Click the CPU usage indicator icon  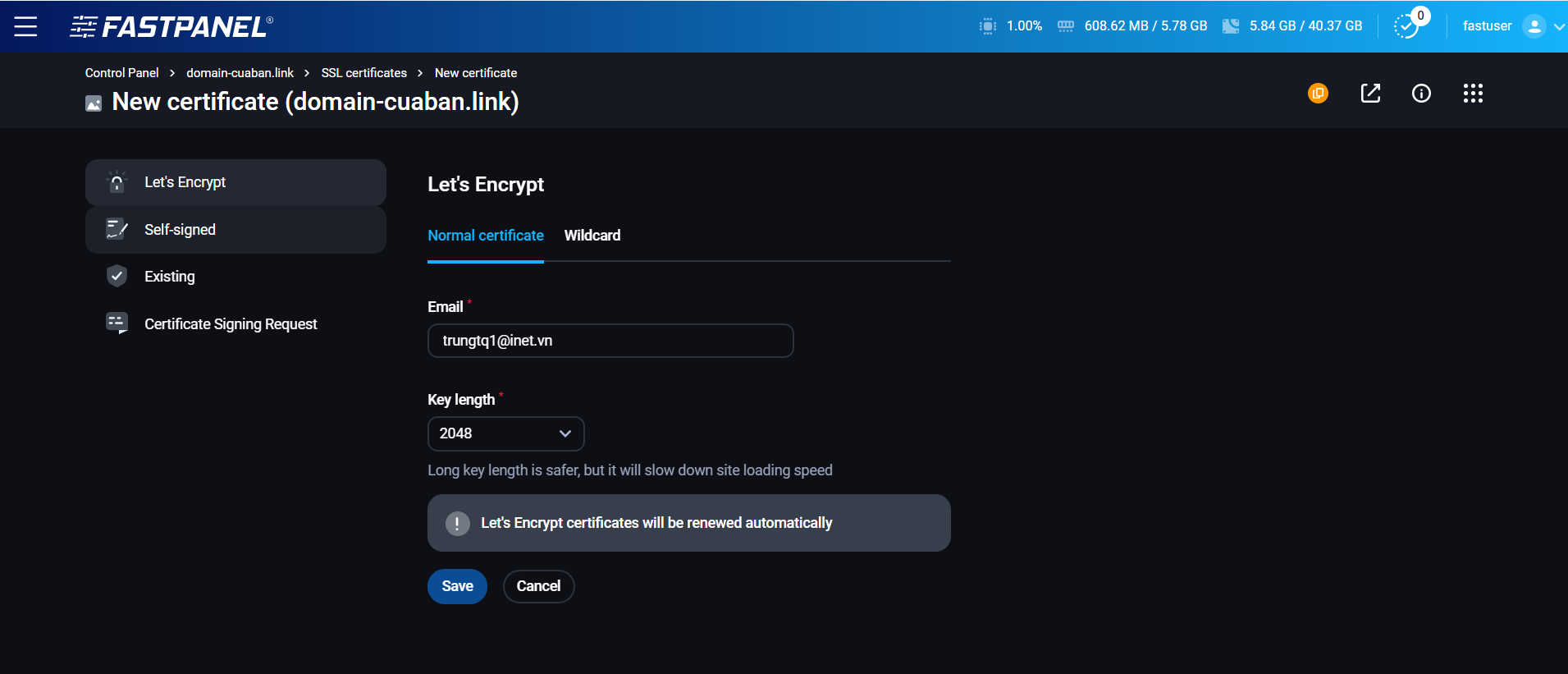(x=988, y=26)
